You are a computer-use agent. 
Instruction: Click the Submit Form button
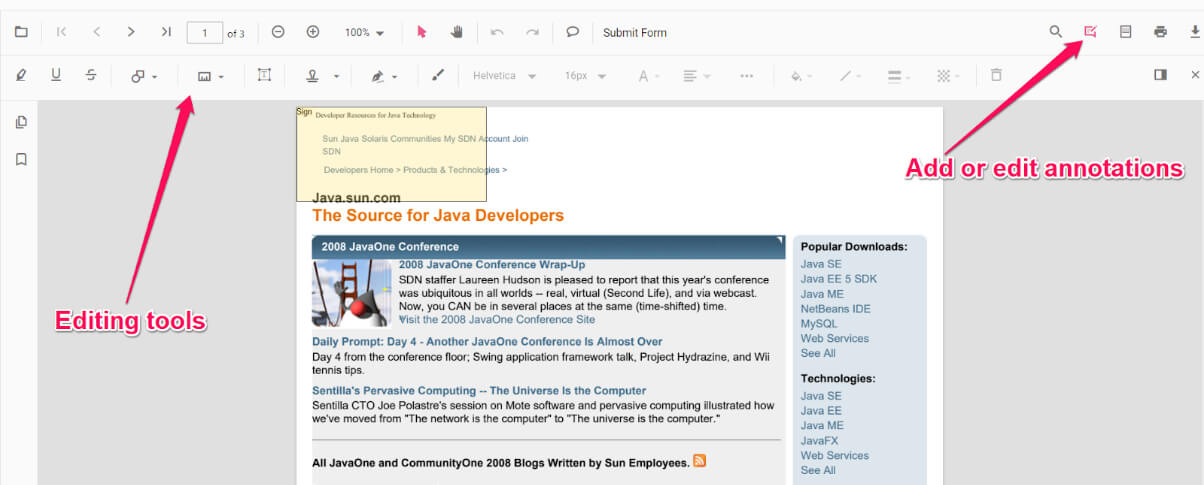pos(635,33)
